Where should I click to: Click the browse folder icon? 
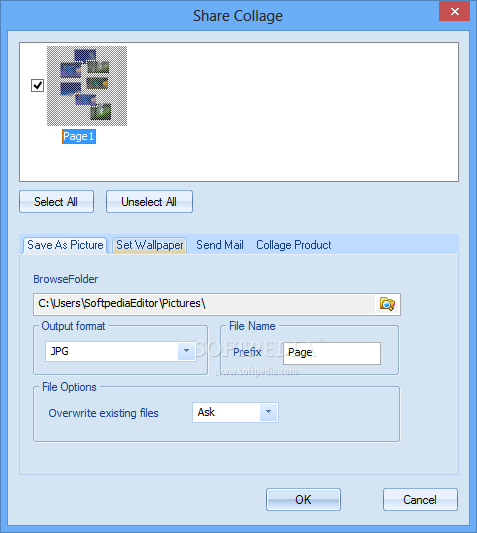[387, 304]
